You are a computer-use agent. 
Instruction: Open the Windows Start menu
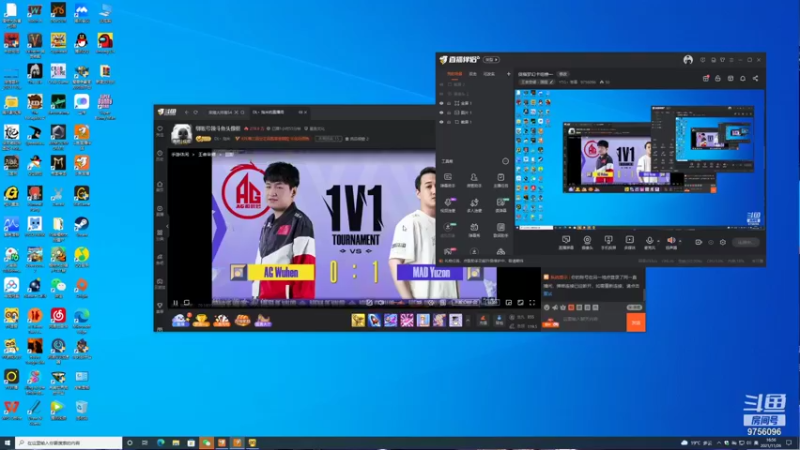coord(7,443)
